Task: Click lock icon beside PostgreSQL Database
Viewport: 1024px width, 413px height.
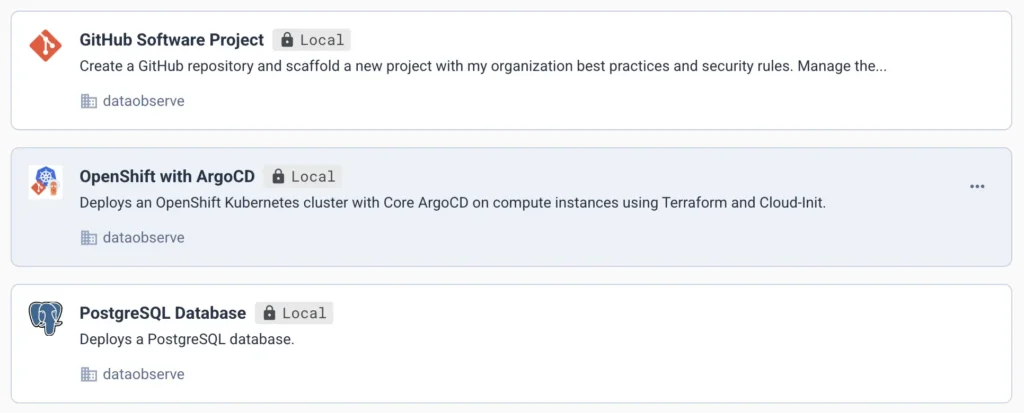Action: [x=270, y=313]
